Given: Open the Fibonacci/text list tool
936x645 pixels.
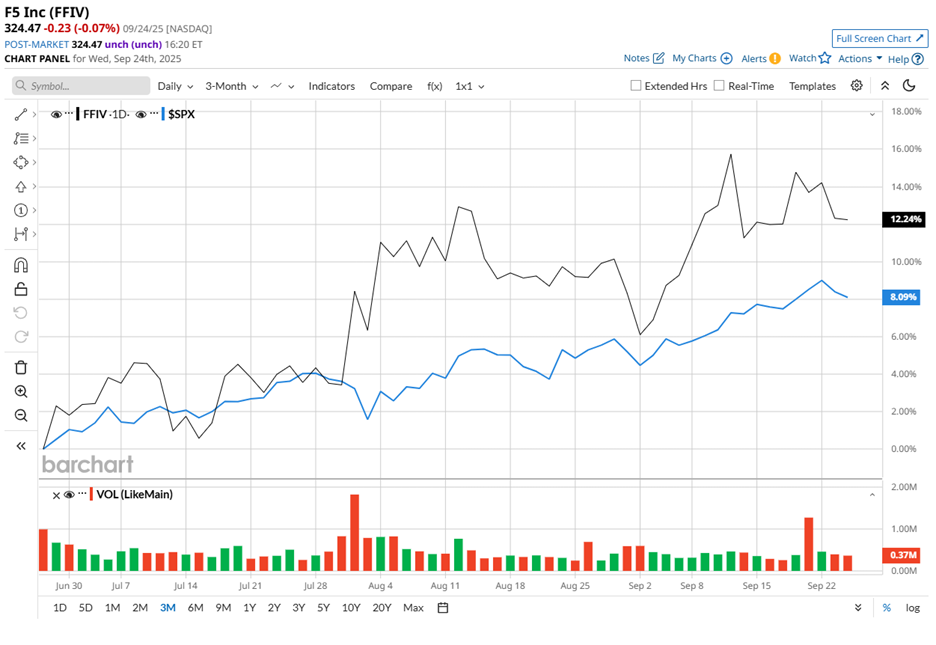Looking at the screenshot, I should point(21,138).
